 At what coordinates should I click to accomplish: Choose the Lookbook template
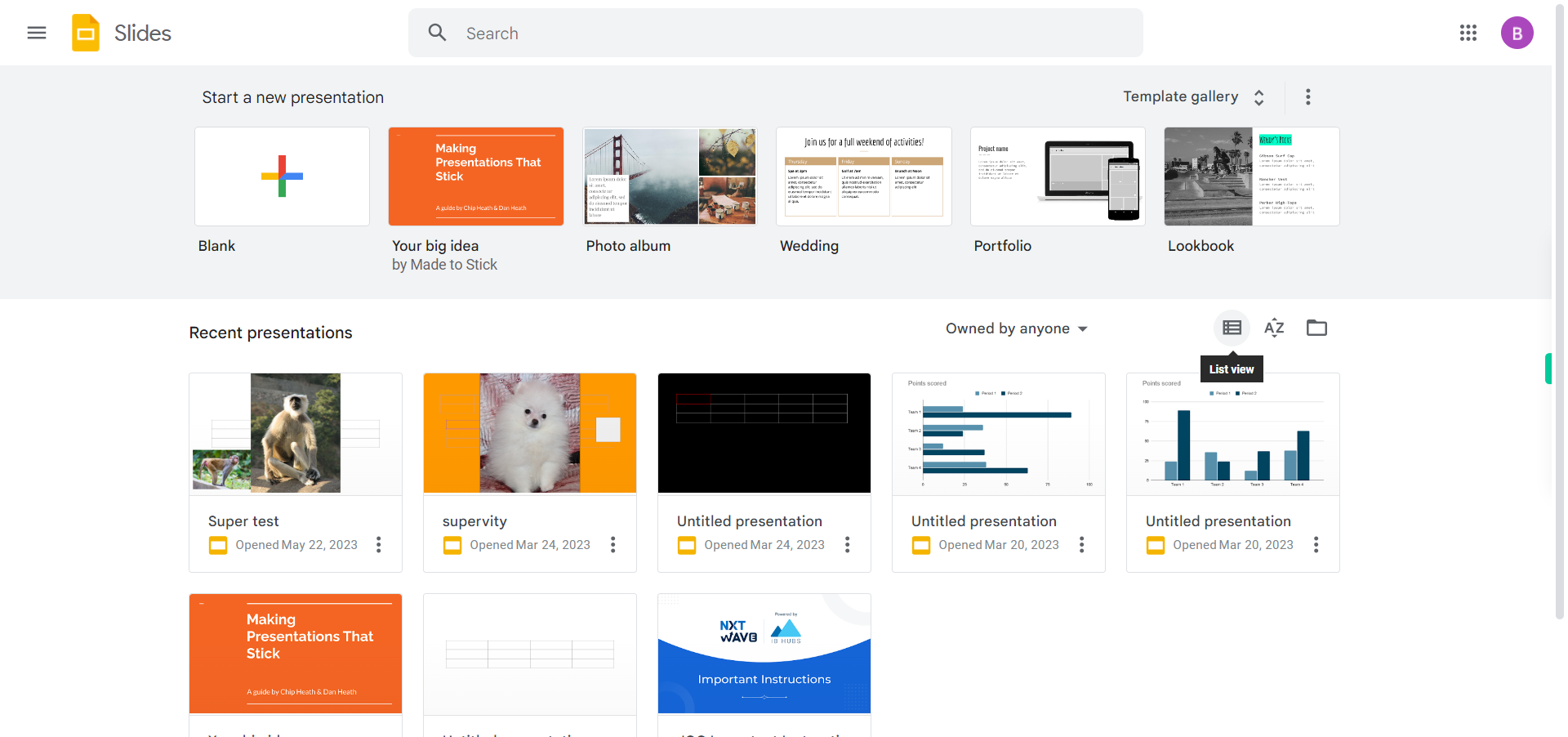pyautogui.click(x=1252, y=176)
